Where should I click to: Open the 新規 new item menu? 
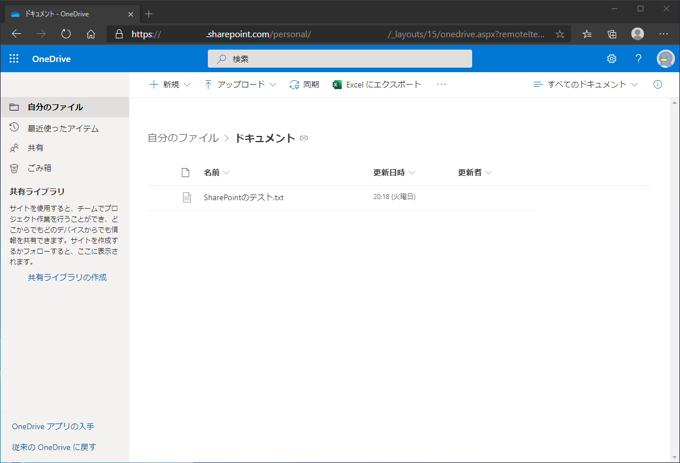click(x=170, y=85)
